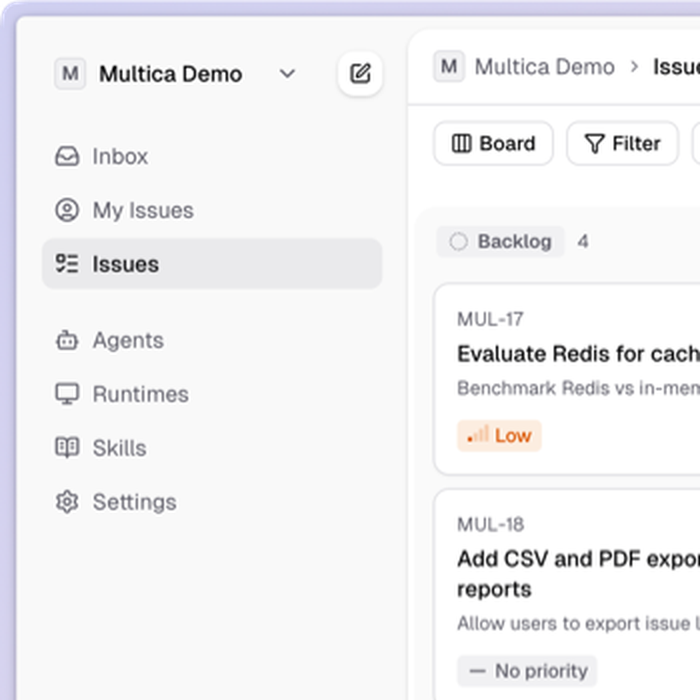
Task: Open issue MUL-18 identifier
Action: coord(491,525)
